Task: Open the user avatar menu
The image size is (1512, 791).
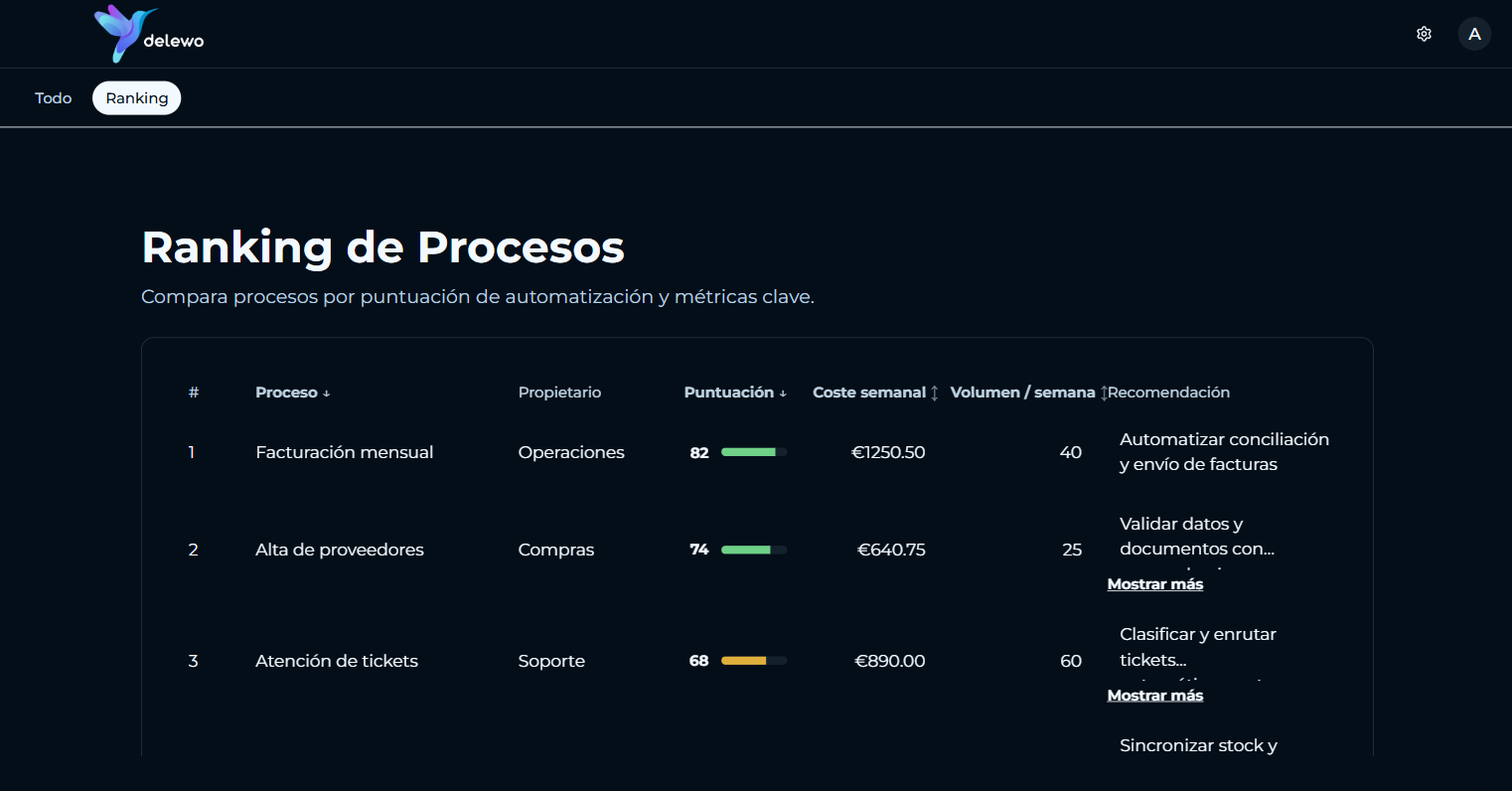Action: [1474, 33]
